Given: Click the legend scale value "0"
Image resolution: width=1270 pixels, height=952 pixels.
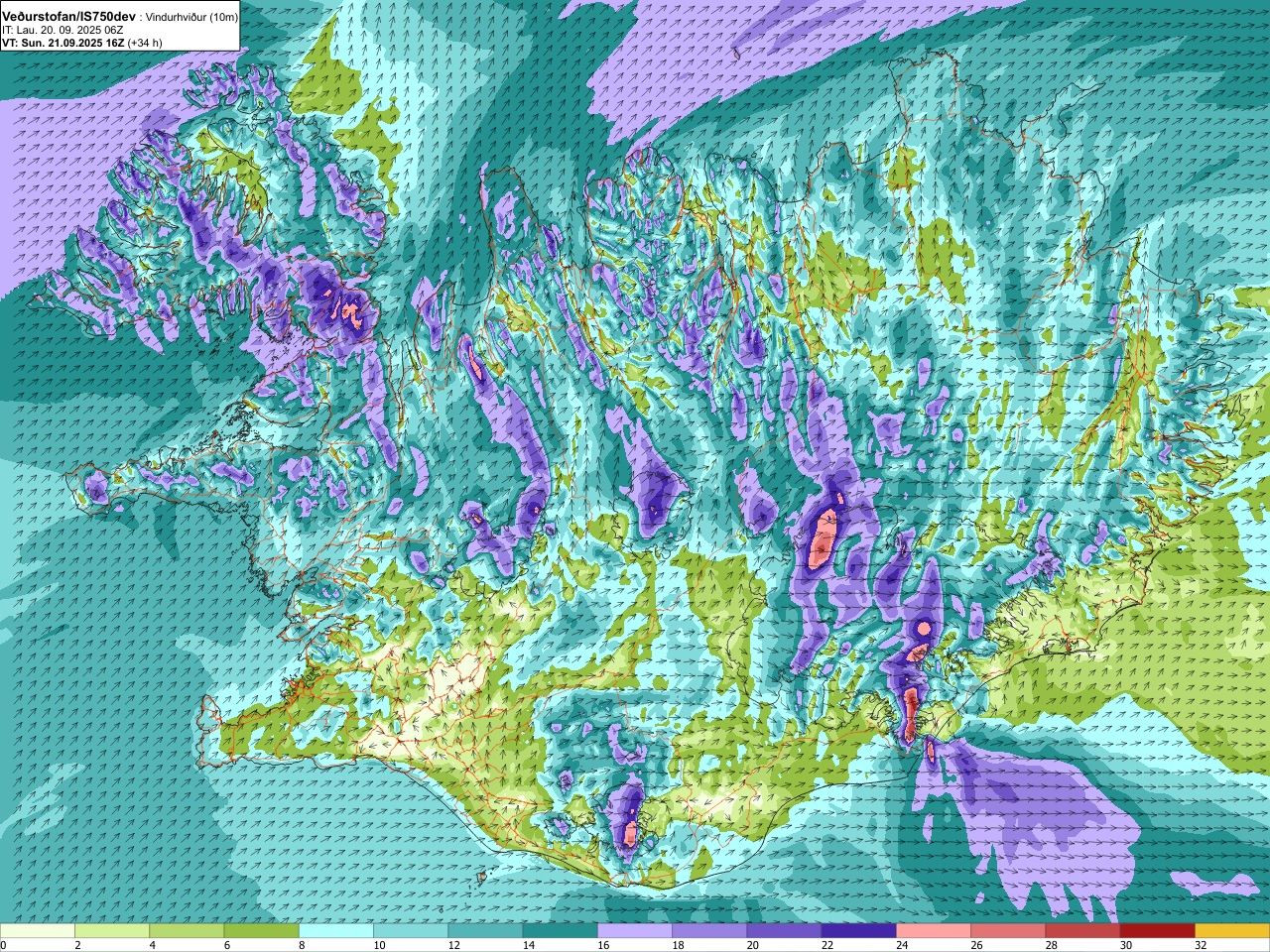Looking at the screenshot, I should [3, 946].
